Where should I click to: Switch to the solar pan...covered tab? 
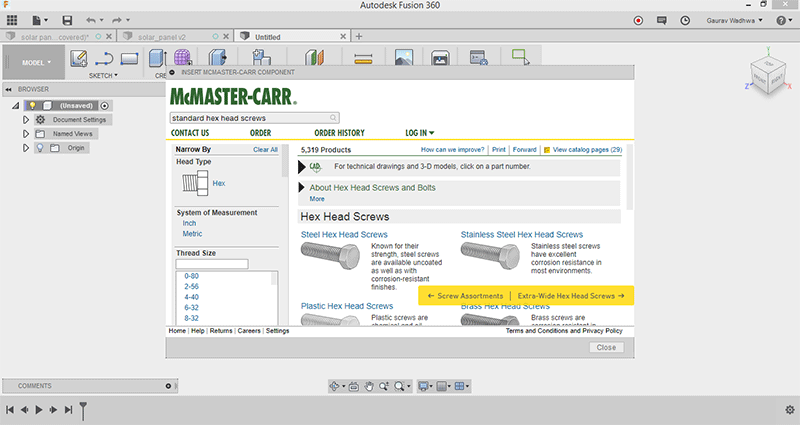pos(54,37)
